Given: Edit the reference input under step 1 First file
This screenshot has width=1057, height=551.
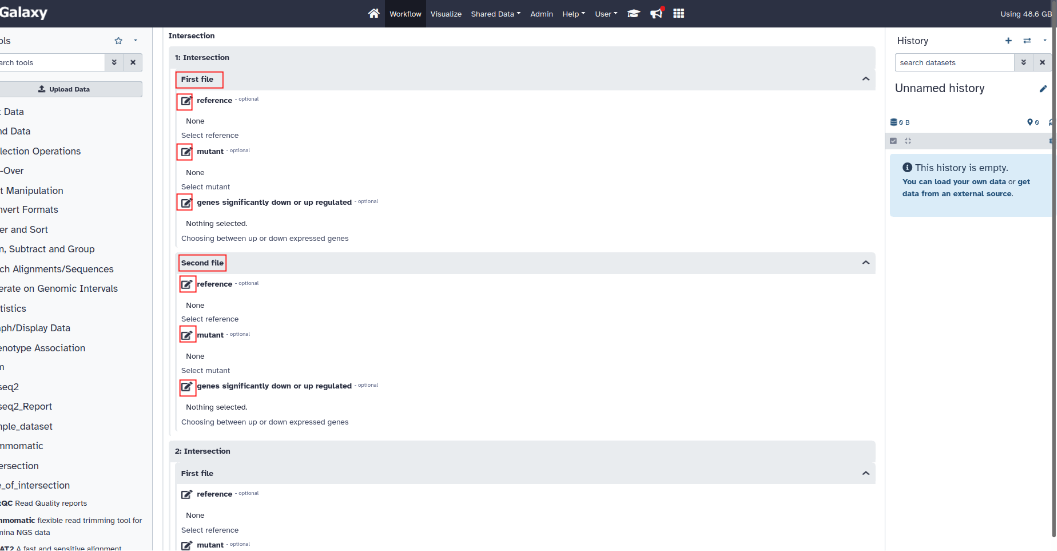Looking at the screenshot, I should tap(186, 101).
